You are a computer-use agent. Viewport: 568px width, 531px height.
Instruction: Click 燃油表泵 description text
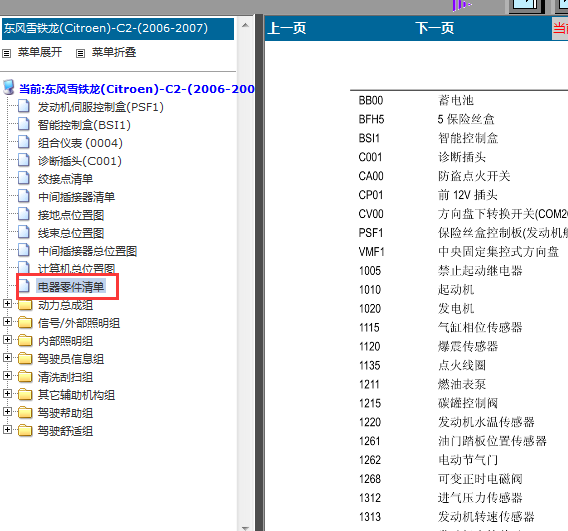pos(462,384)
